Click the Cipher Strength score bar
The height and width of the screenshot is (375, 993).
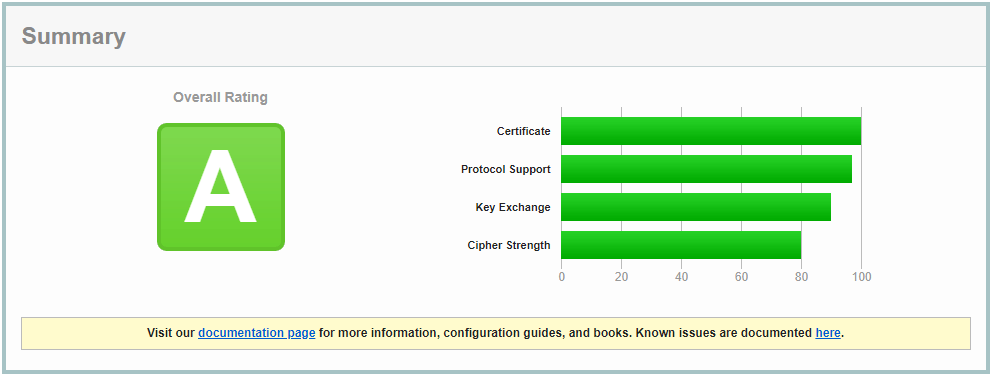(x=681, y=245)
